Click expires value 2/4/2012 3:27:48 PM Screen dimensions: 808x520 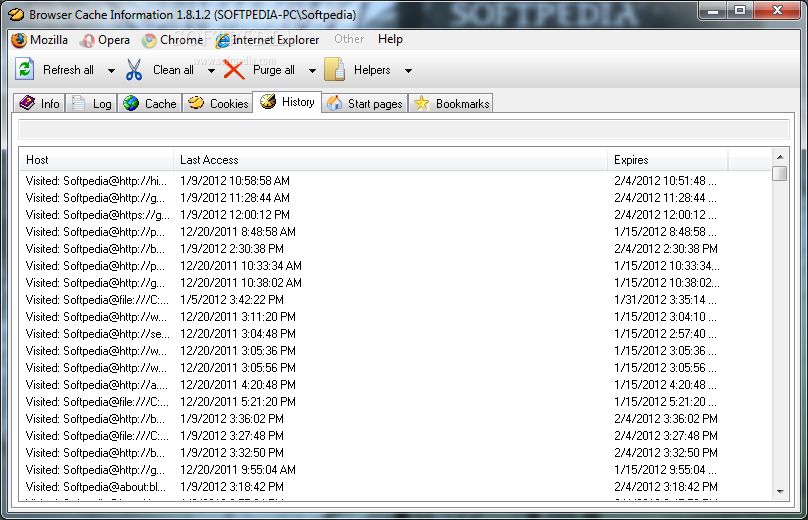[666, 436]
